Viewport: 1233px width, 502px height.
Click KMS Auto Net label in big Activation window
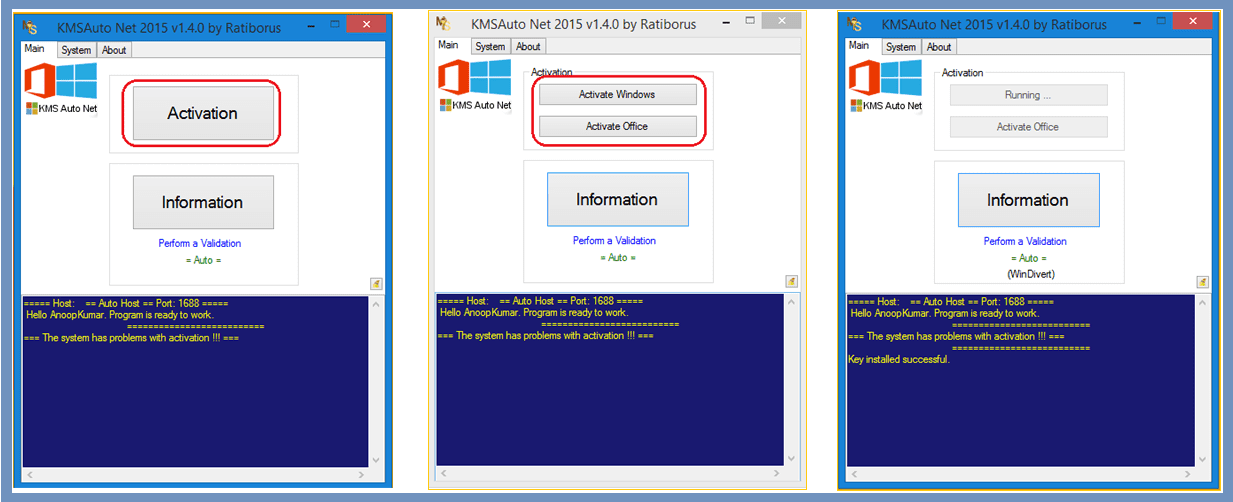[x=61, y=108]
